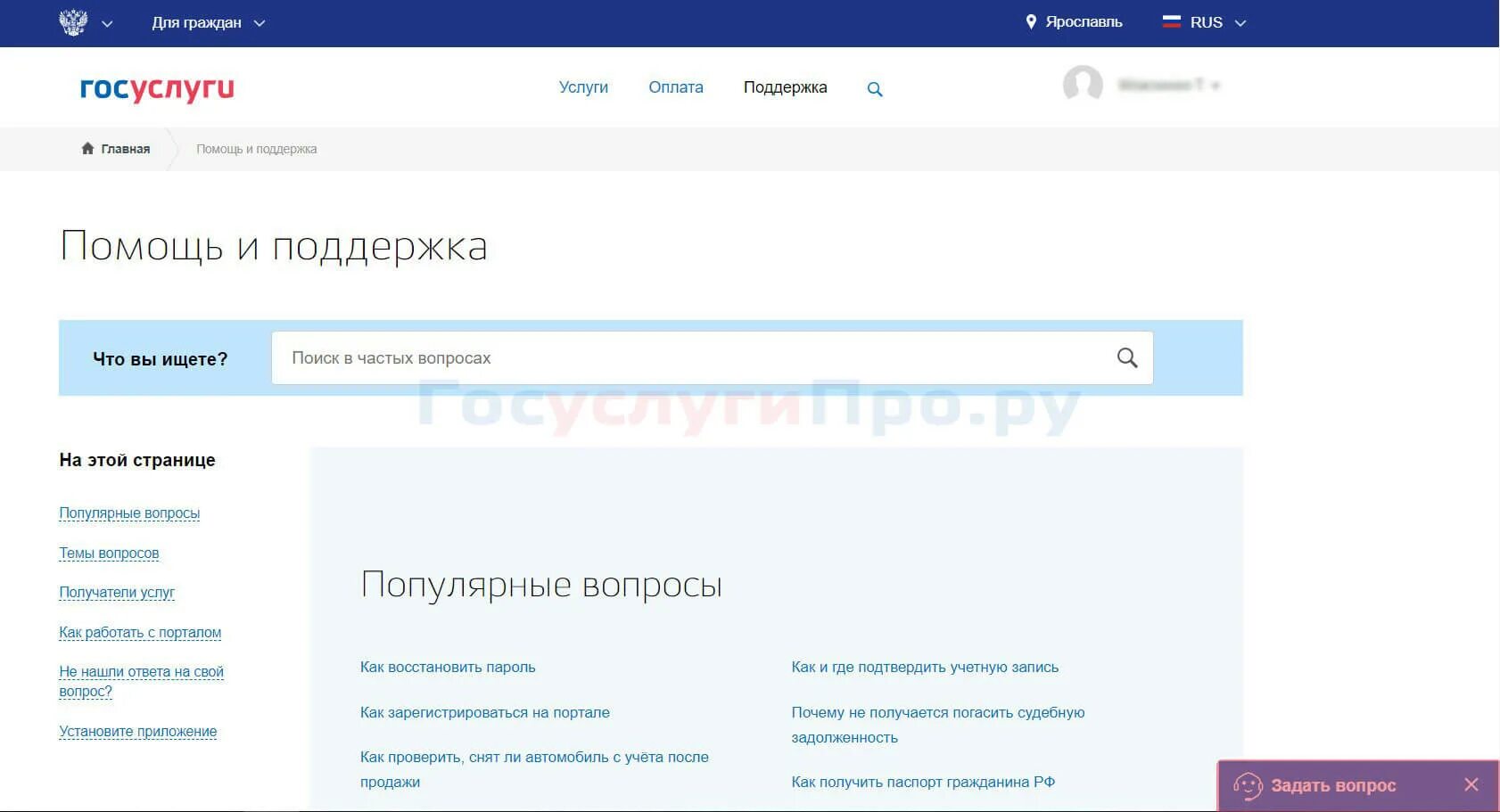Open 'Как восстановить пароль' question
This screenshot has width=1500, height=812.
[448, 668]
